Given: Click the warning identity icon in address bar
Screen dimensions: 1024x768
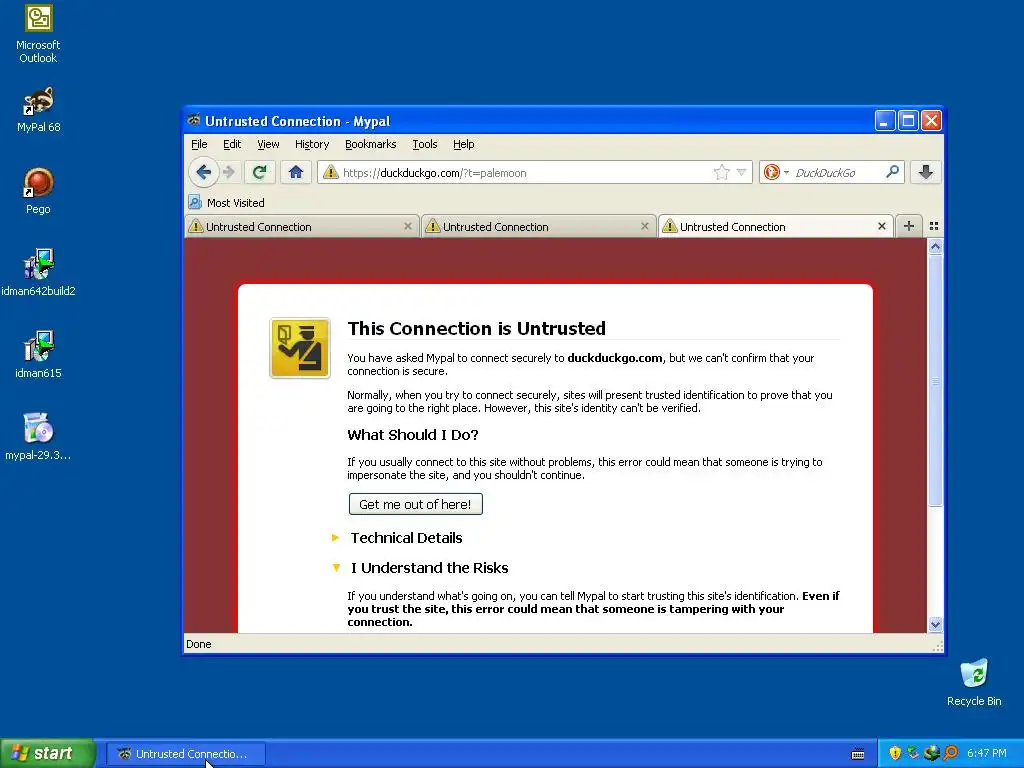Looking at the screenshot, I should click(330, 172).
